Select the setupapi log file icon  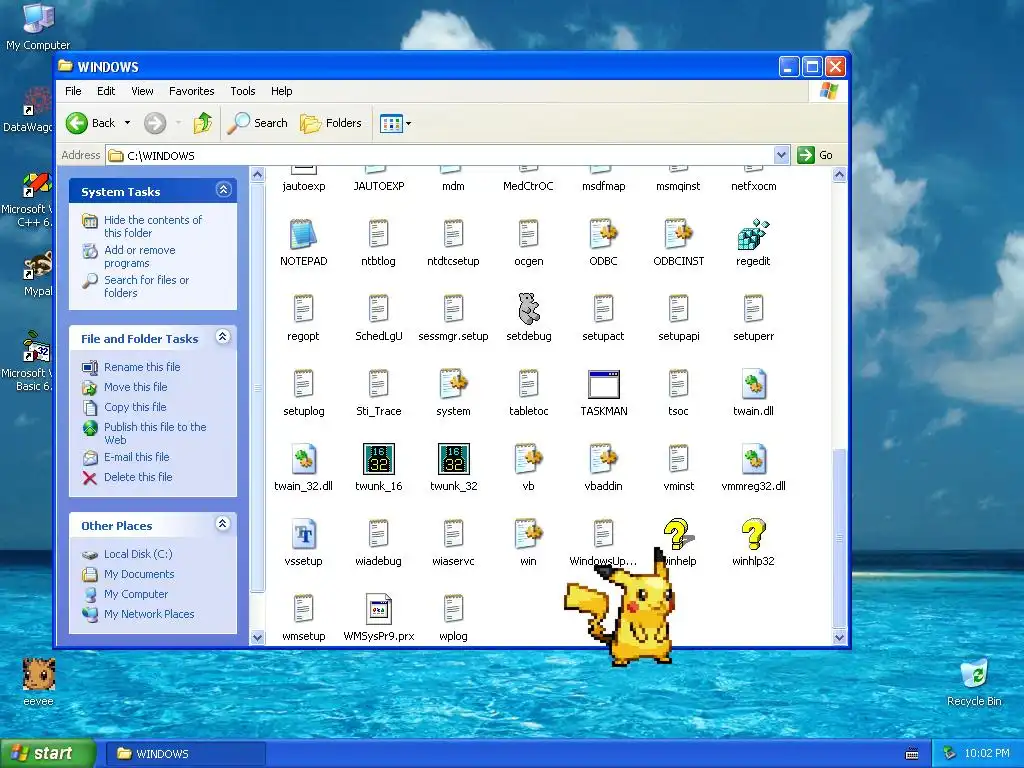click(x=679, y=309)
